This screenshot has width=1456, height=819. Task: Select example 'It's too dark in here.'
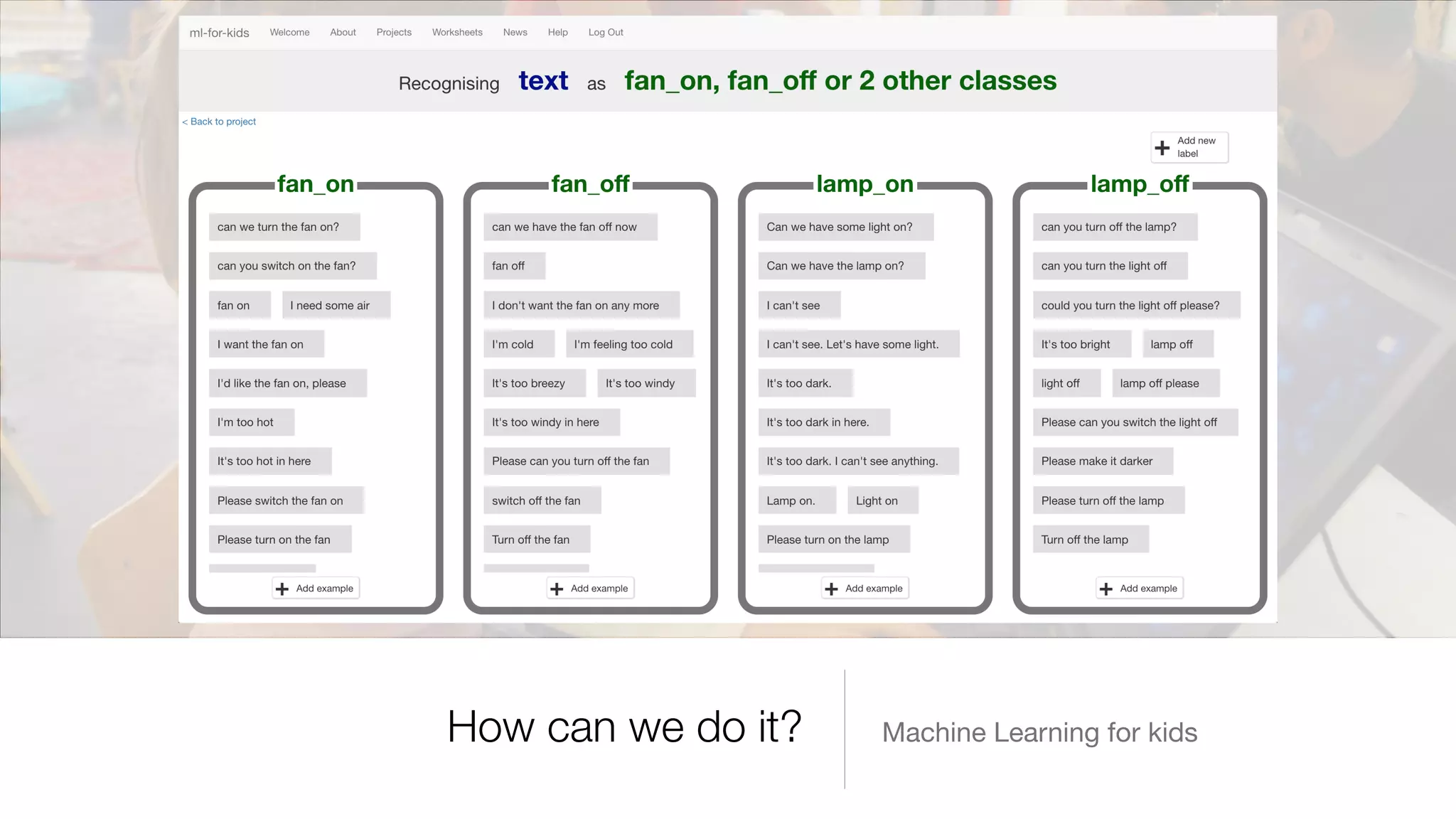[x=824, y=422]
